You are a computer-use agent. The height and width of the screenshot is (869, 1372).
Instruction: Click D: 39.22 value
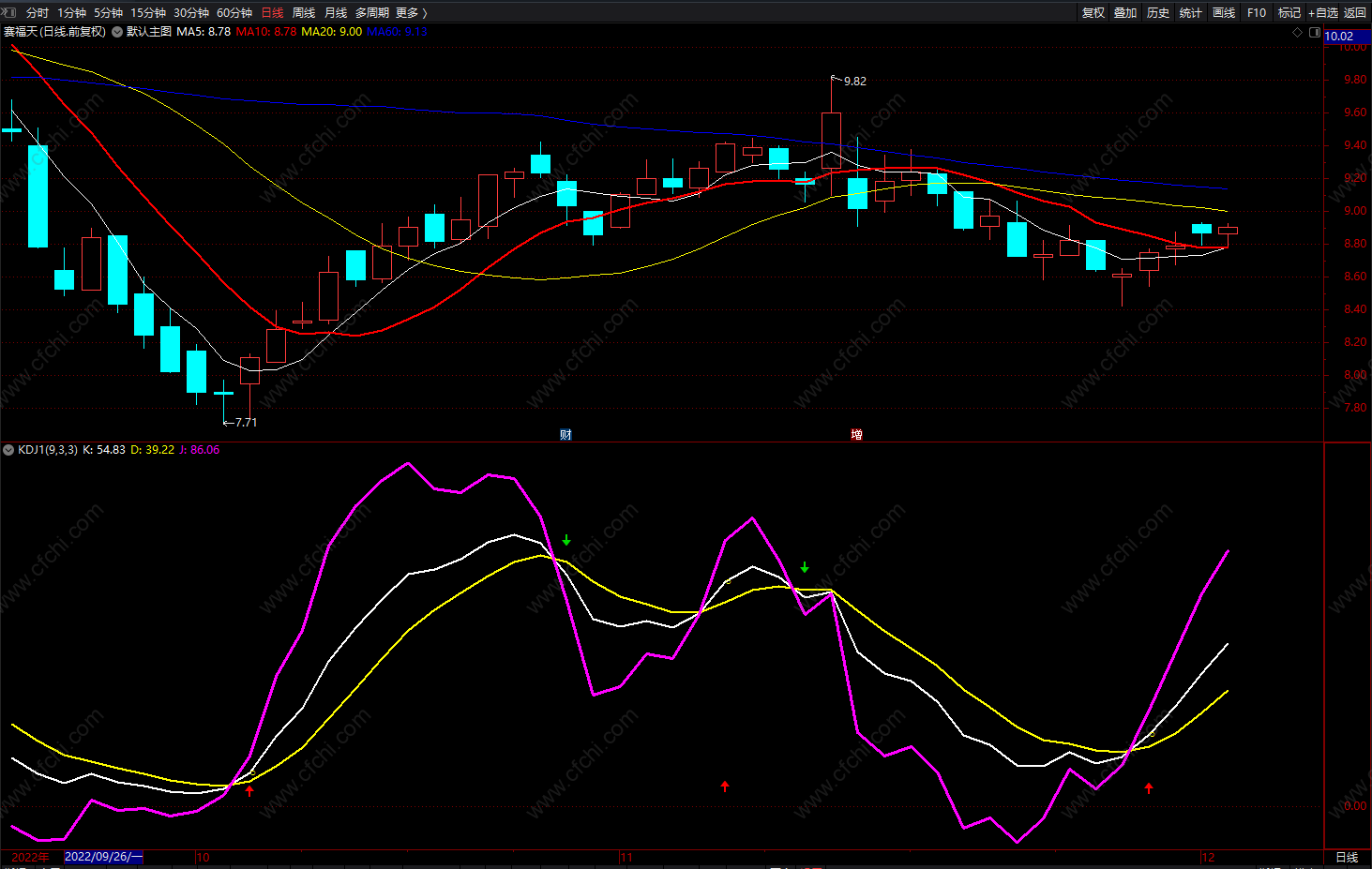coord(152,449)
